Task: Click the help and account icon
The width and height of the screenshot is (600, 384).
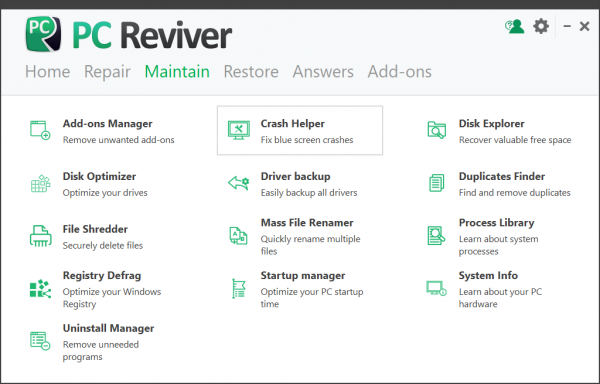Action: coord(515,26)
